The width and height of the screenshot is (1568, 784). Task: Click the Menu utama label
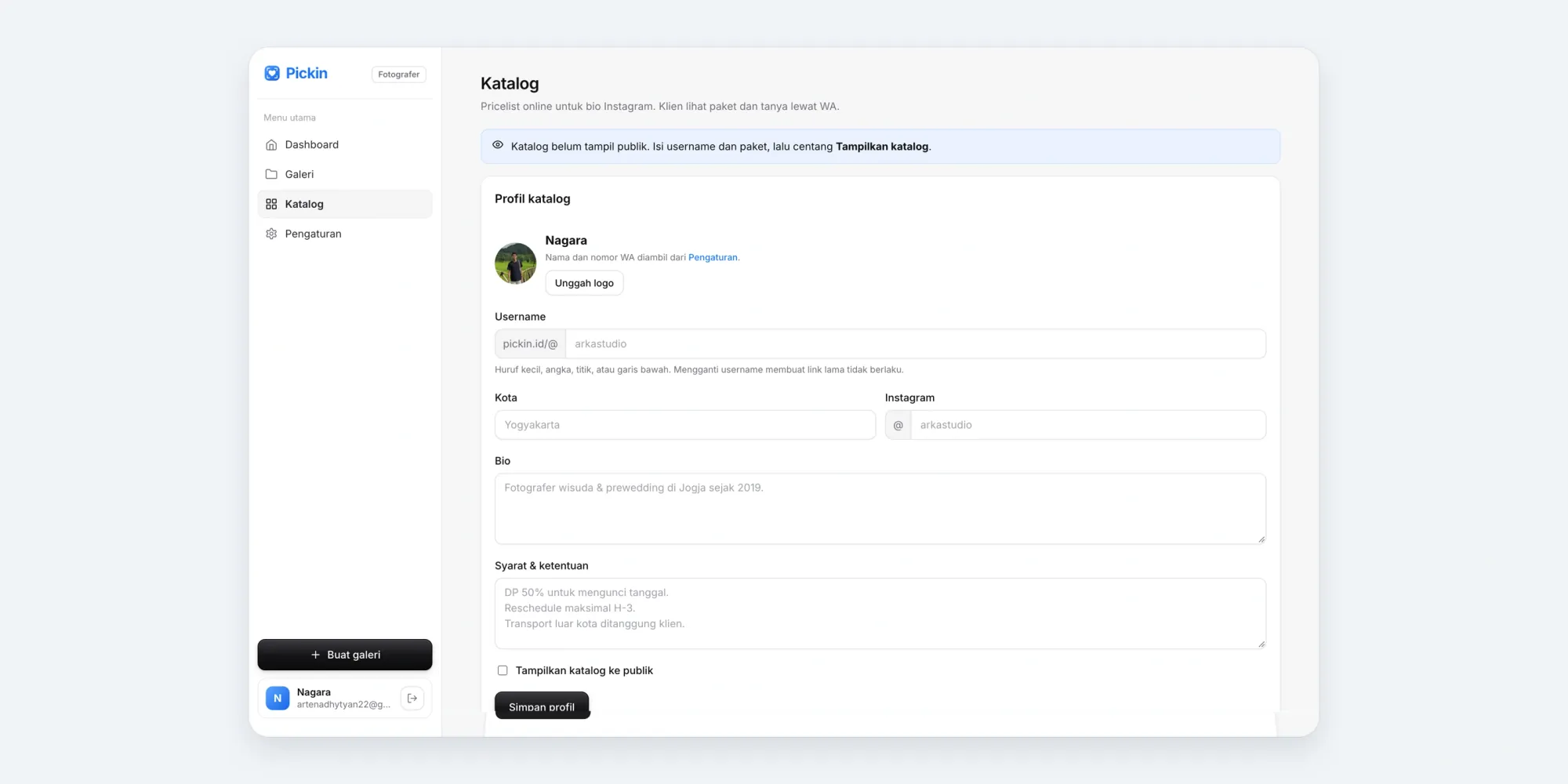289,118
